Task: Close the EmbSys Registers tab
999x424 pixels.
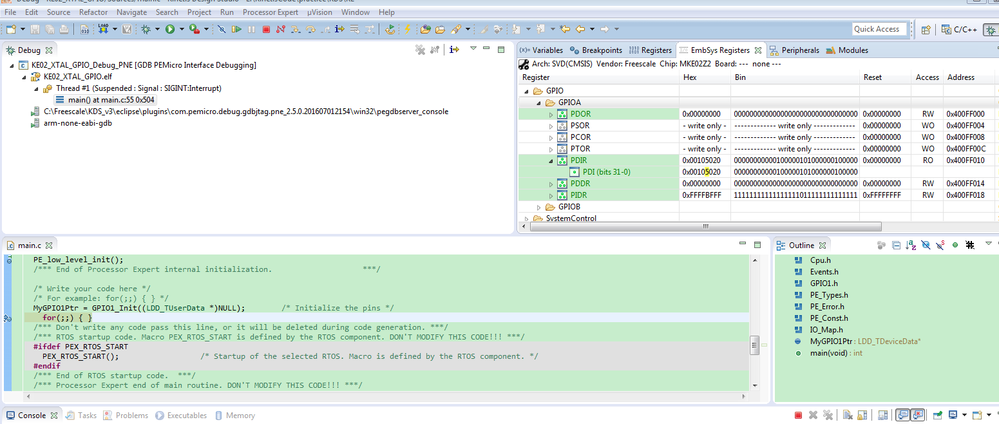Action: (x=758, y=50)
